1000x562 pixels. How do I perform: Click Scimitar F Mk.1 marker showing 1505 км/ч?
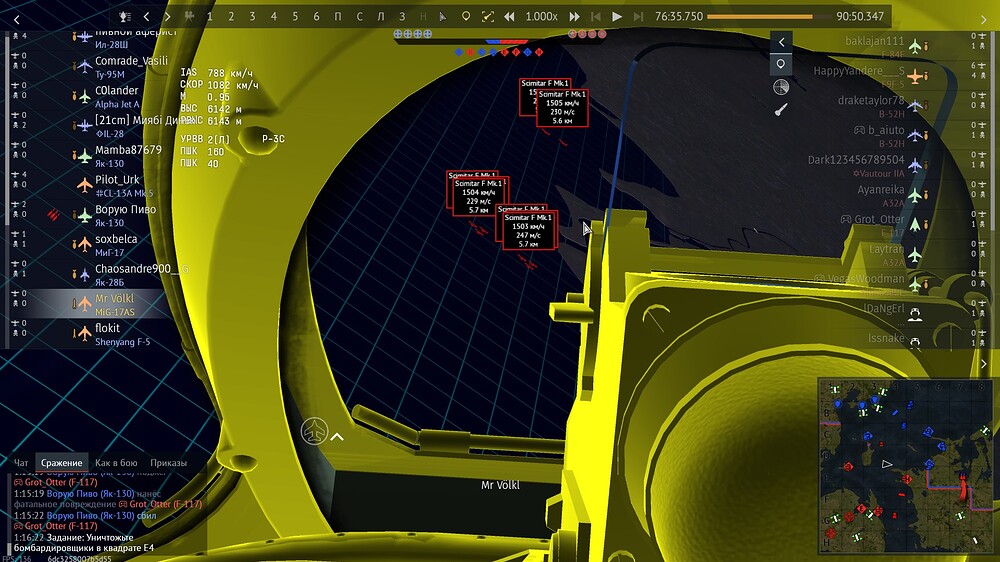coord(562,107)
